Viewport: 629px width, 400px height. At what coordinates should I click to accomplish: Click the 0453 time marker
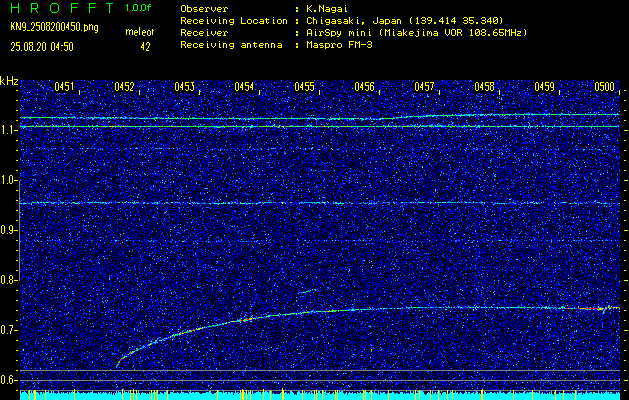[185, 87]
